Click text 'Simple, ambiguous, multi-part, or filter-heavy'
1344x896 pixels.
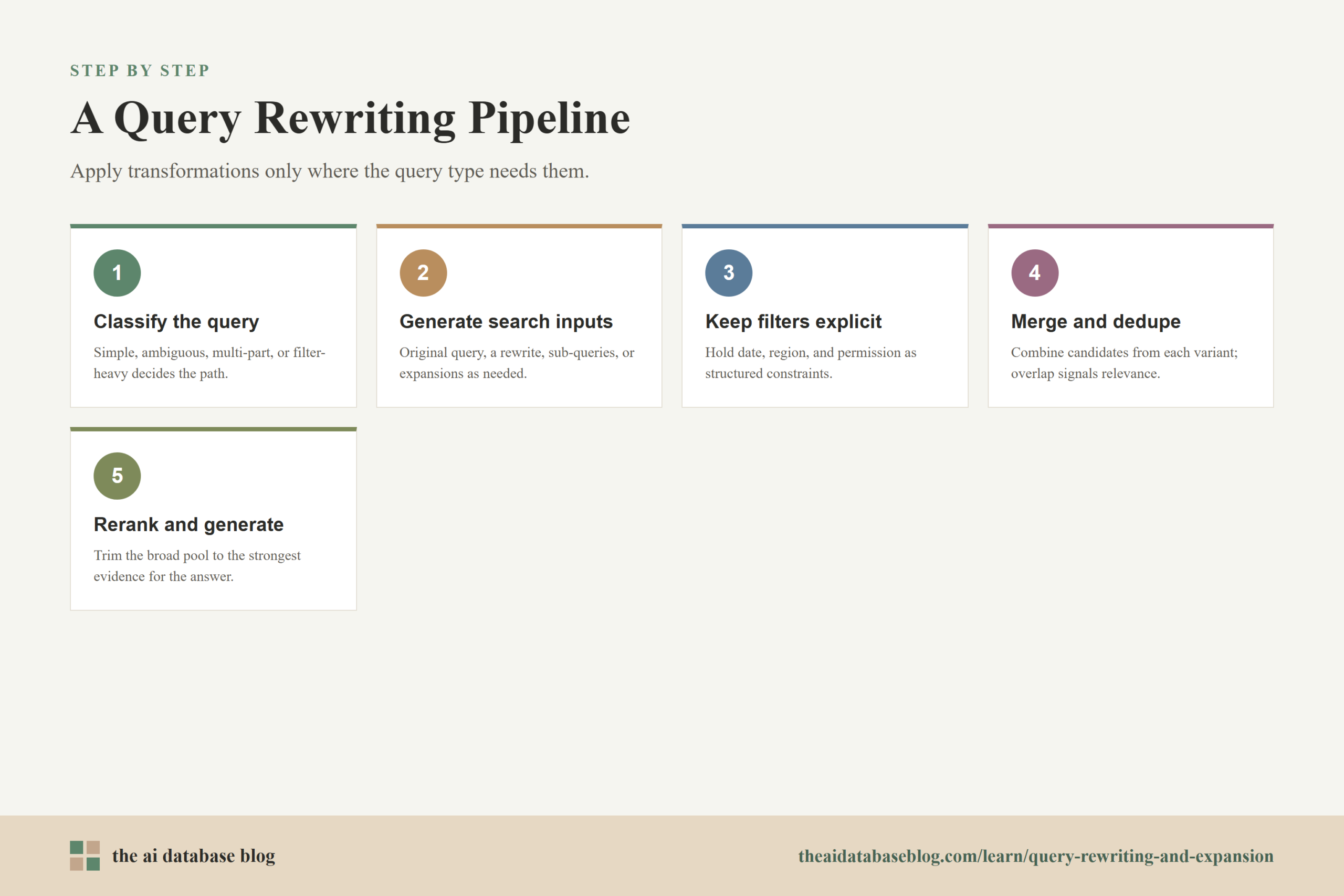[x=209, y=363]
